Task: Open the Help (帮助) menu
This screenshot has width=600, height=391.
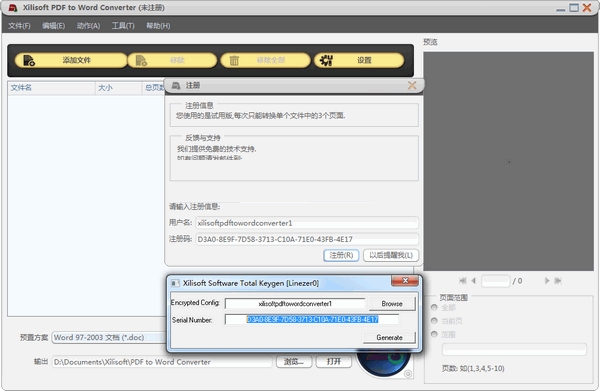Action: [x=158, y=26]
